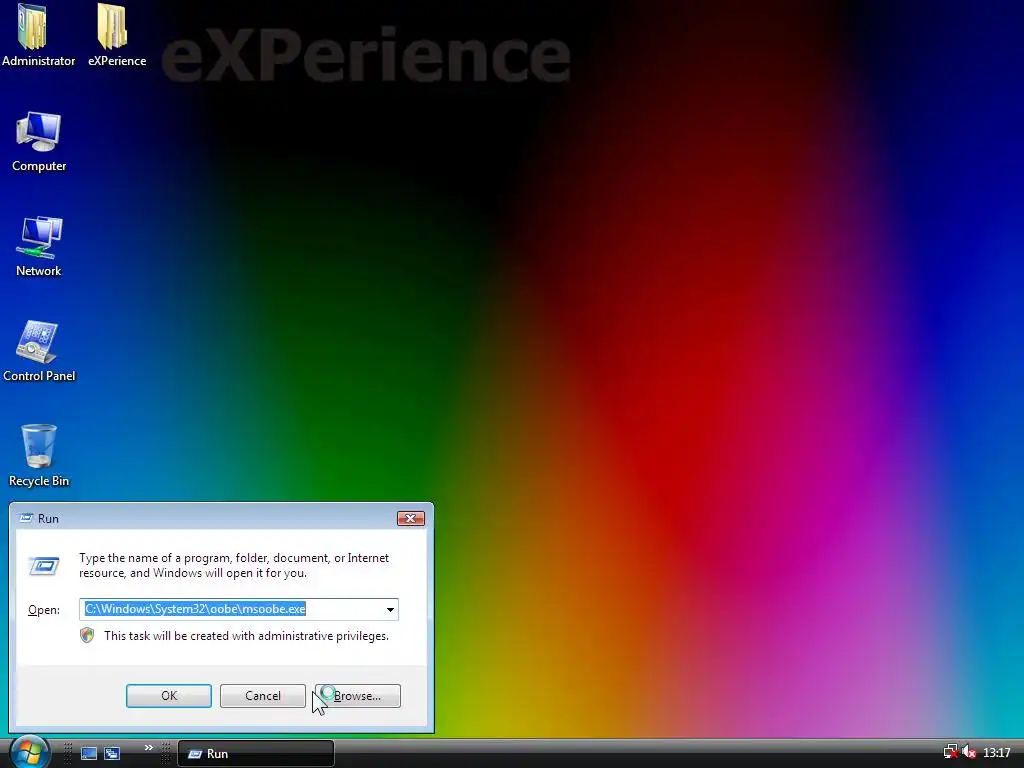Click the Run dialog title bar icon
Image resolution: width=1024 pixels, height=768 pixels.
26,519
